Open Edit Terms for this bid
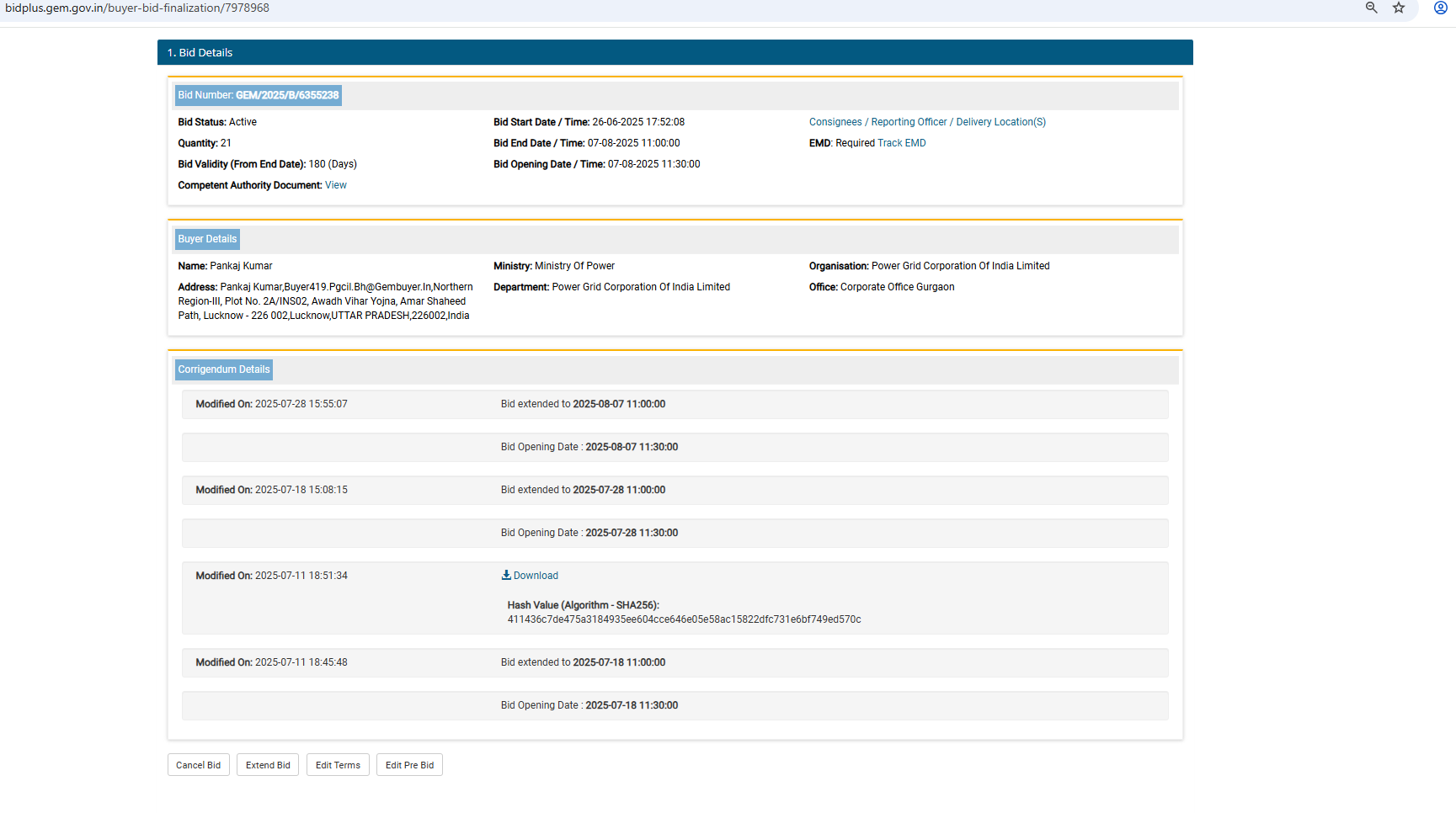This screenshot has height=813, width=1456. 338,765
